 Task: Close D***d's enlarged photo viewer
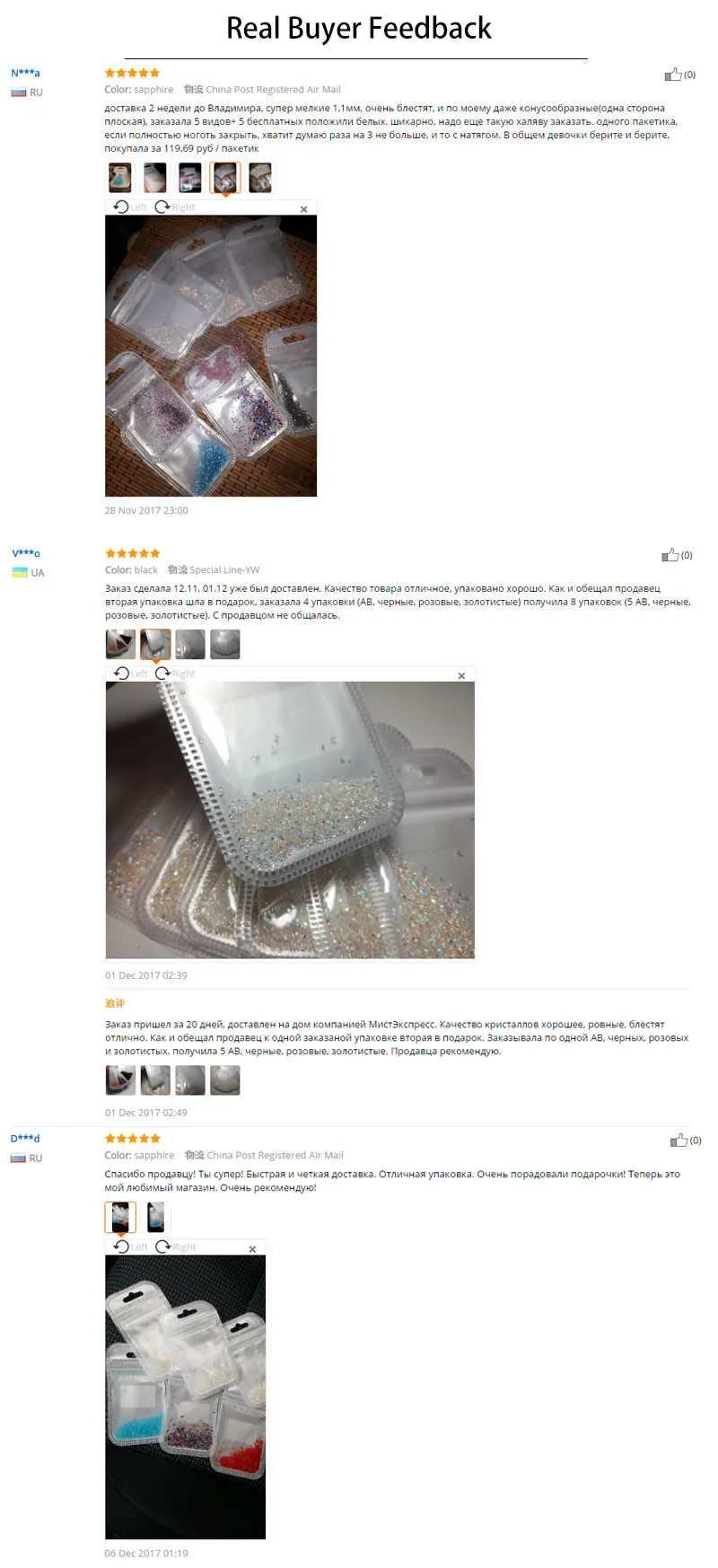click(252, 1249)
